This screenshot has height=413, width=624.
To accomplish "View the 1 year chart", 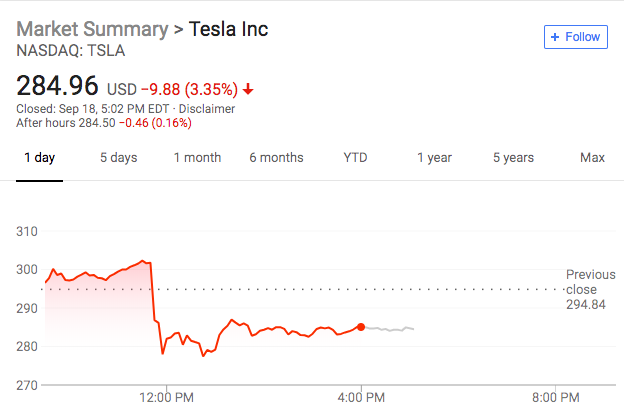I will tap(434, 157).
